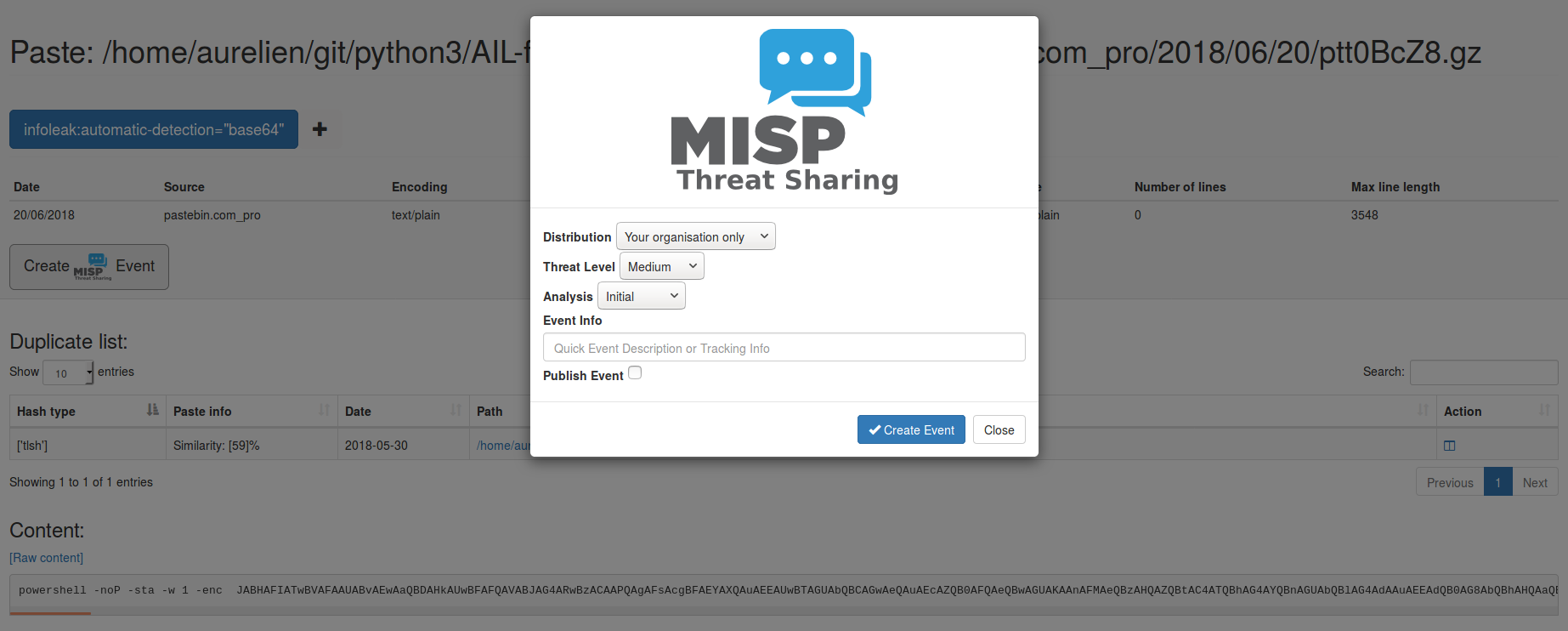Viewport: 1568px width, 631px height.
Task: Click the duplicate list Search field
Action: click(1483, 372)
